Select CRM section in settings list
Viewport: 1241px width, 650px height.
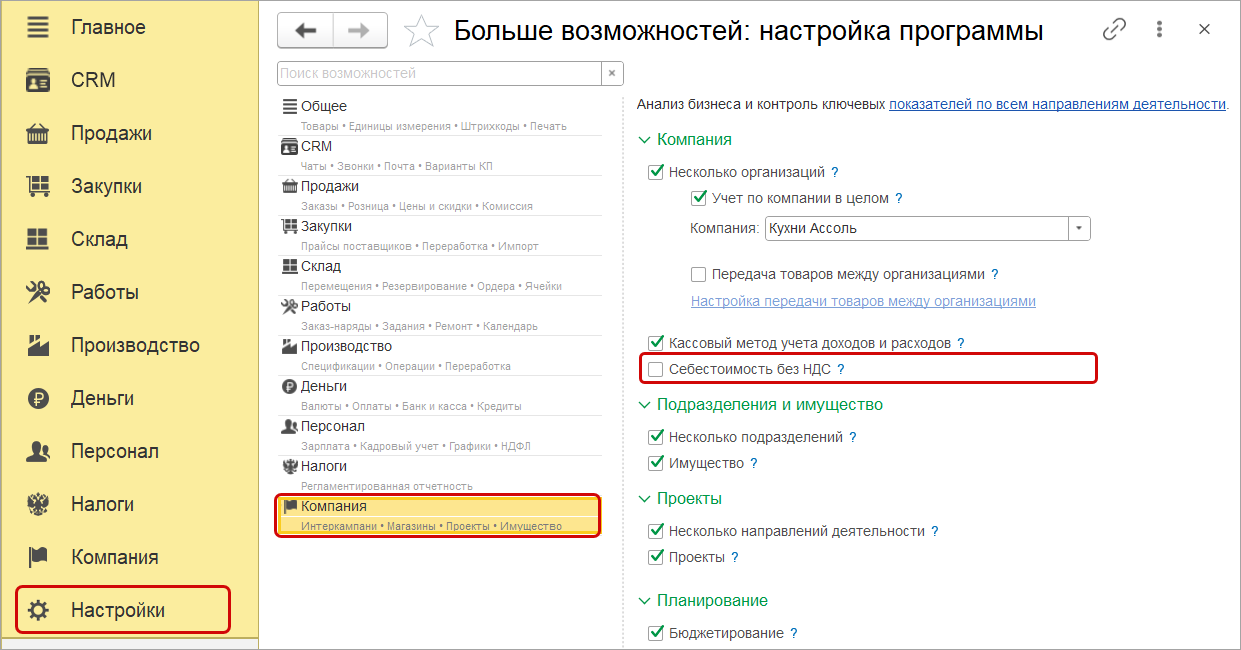439,155
